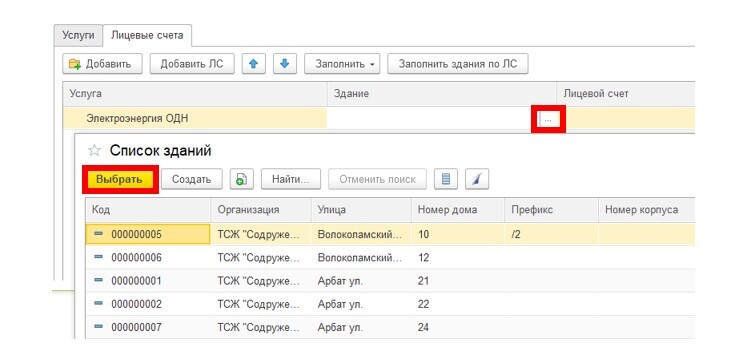The width and height of the screenshot is (743, 361).
Task: Click Арбат ул. in row with house 21
Action: coord(361,280)
